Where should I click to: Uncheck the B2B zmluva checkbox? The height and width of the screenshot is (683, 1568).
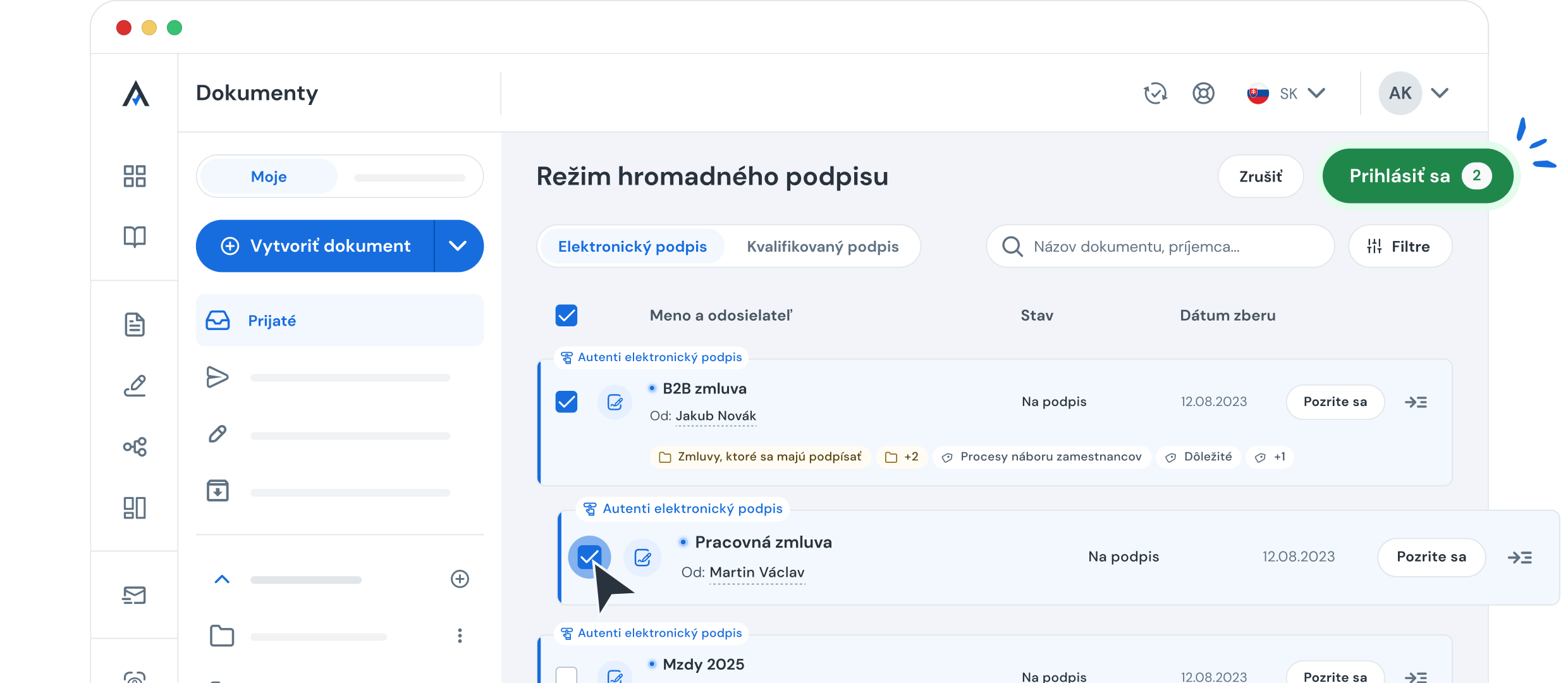pos(567,402)
